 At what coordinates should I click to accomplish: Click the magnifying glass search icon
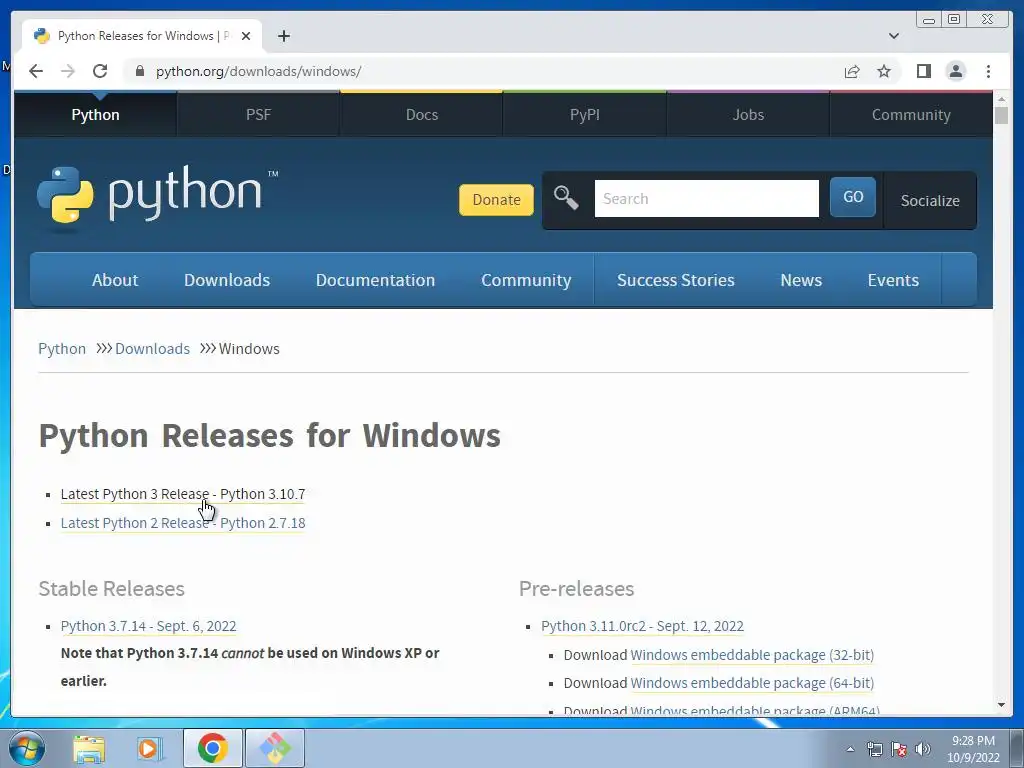tap(566, 198)
